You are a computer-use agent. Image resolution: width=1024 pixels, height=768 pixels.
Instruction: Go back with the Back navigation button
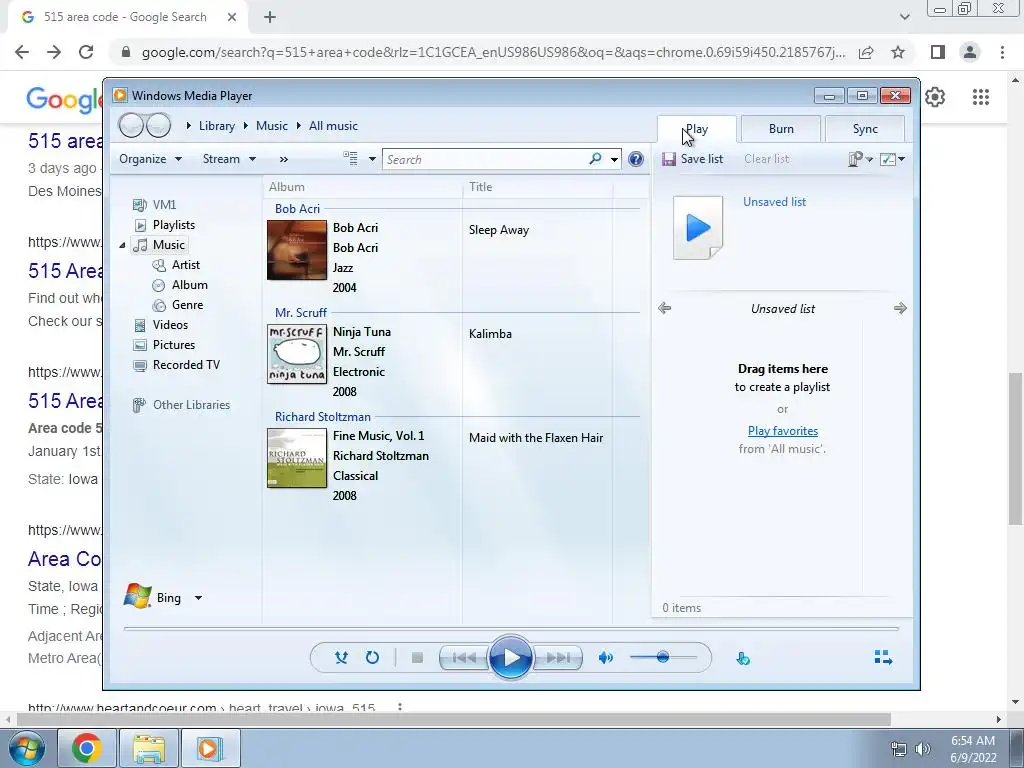pyautogui.click(x=131, y=125)
